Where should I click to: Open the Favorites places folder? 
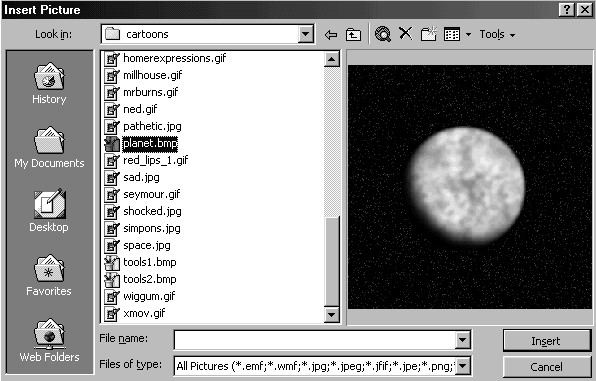click(x=49, y=275)
